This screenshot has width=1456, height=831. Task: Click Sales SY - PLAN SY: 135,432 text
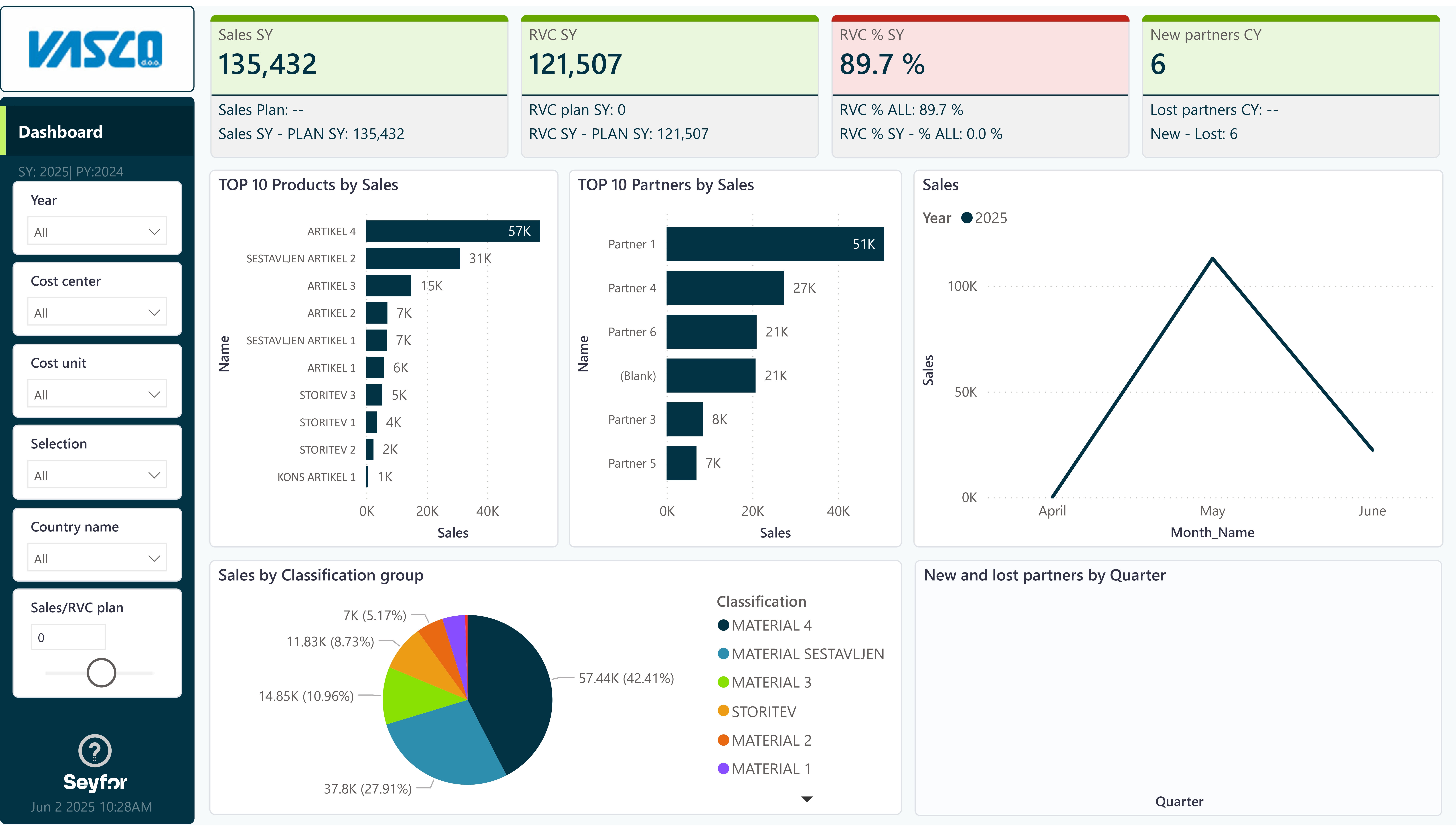click(x=311, y=134)
